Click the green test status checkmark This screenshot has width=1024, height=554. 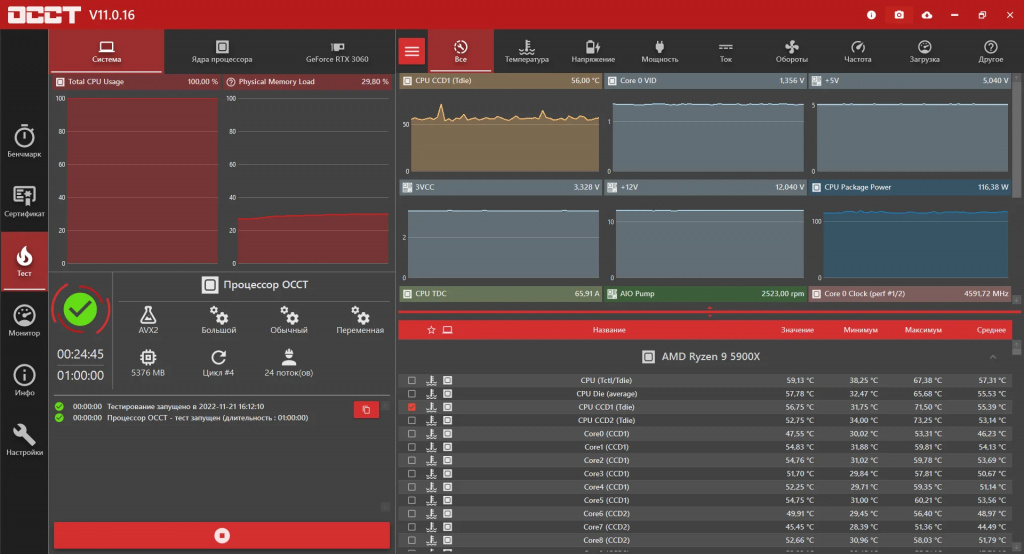pos(80,310)
